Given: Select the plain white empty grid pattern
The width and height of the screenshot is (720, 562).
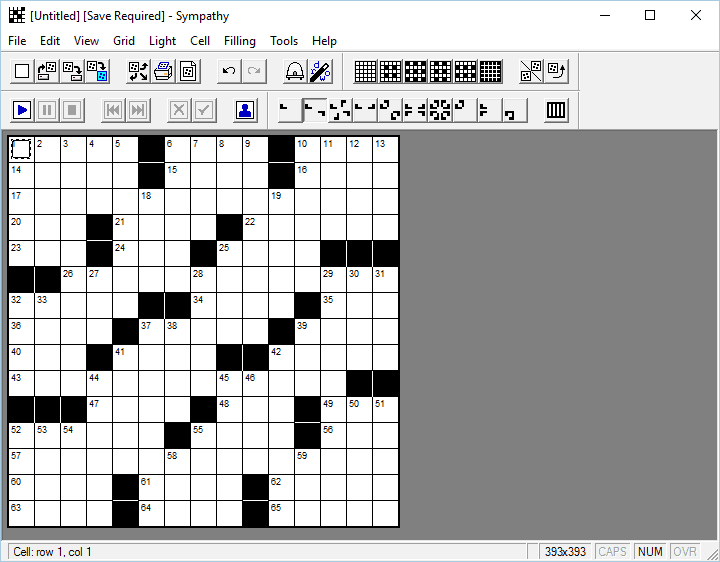Looking at the screenshot, I should [x=366, y=71].
